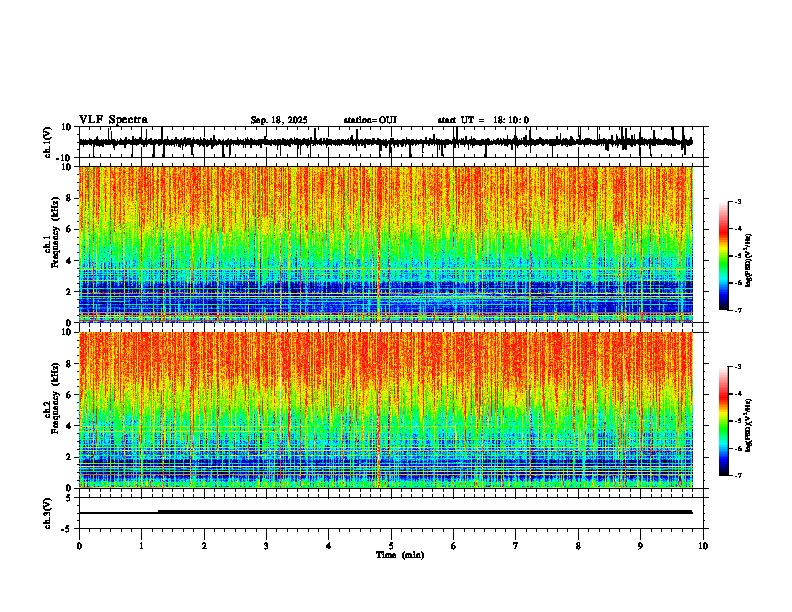This screenshot has height=612, width=792.
Task: Select the "start UT = 18:10:0" text
Action: click(x=483, y=120)
